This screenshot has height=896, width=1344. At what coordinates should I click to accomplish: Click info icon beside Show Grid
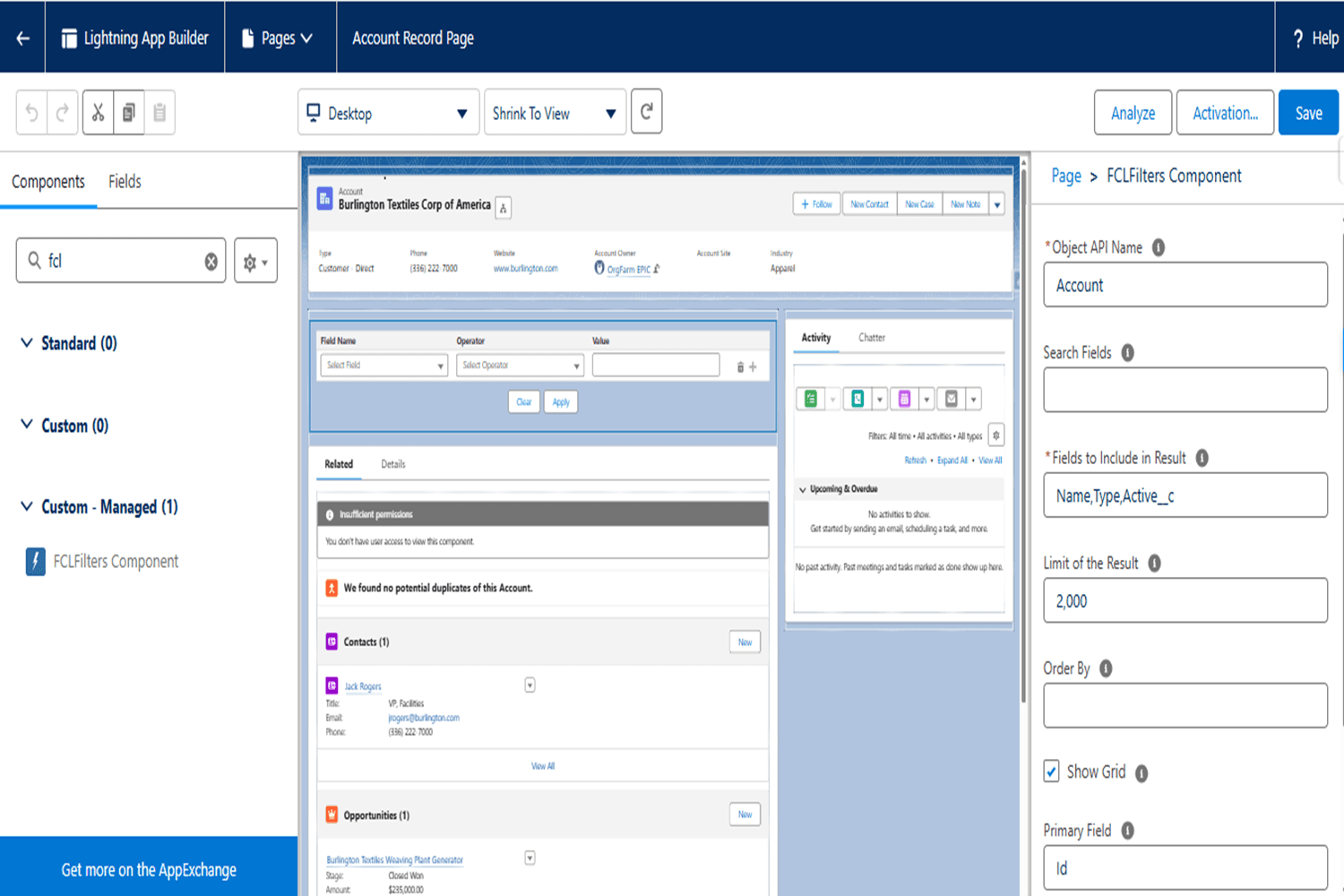click(x=1142, y=773)
